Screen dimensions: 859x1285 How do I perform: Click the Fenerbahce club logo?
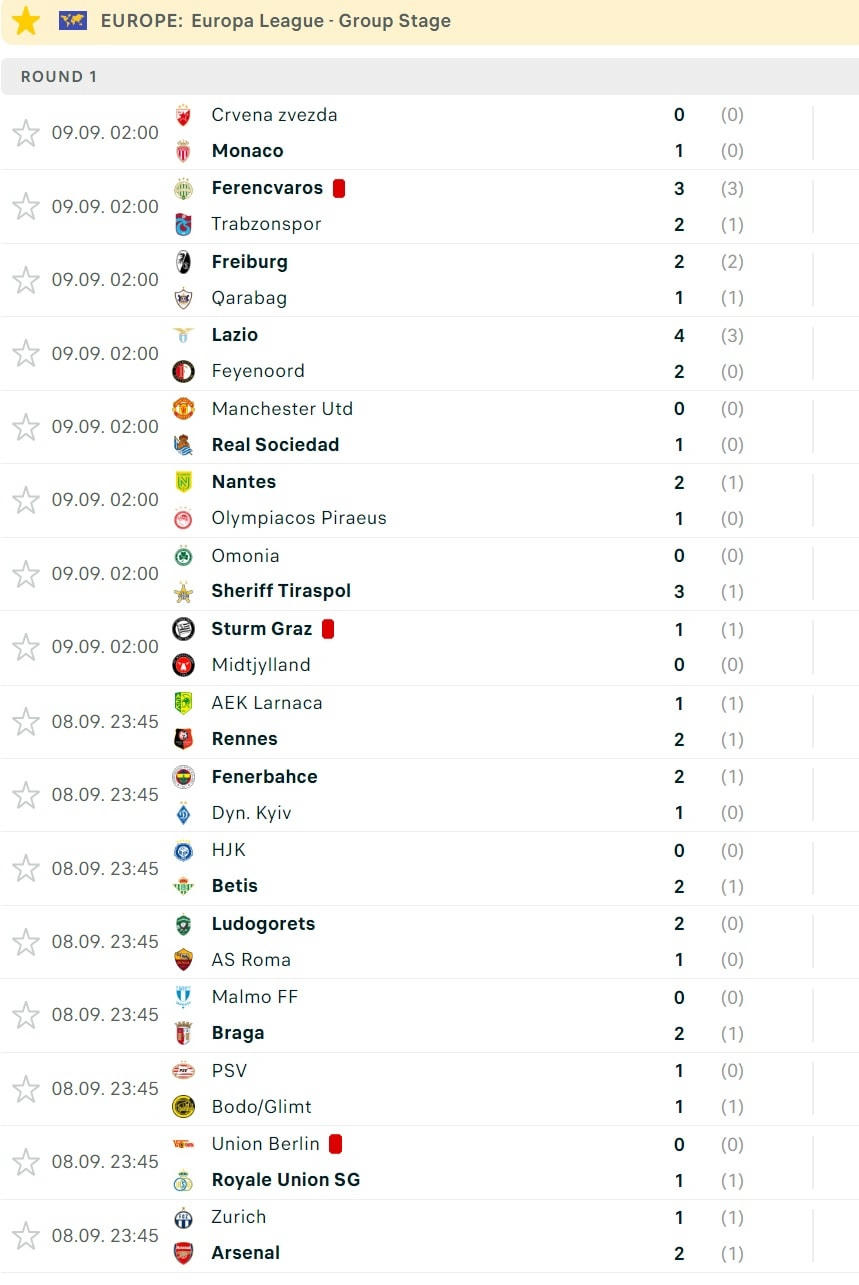pyautogui.click(x=183, y=777)
